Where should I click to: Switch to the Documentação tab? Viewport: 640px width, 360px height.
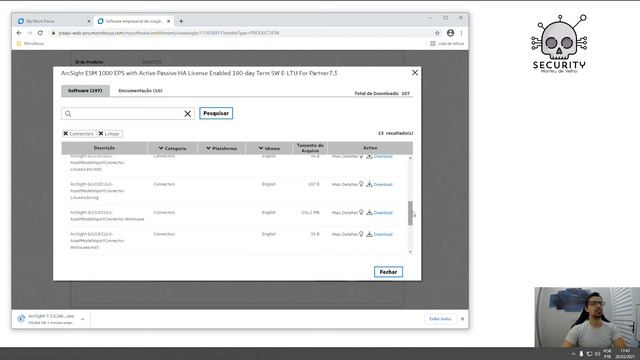pos(140,91)
